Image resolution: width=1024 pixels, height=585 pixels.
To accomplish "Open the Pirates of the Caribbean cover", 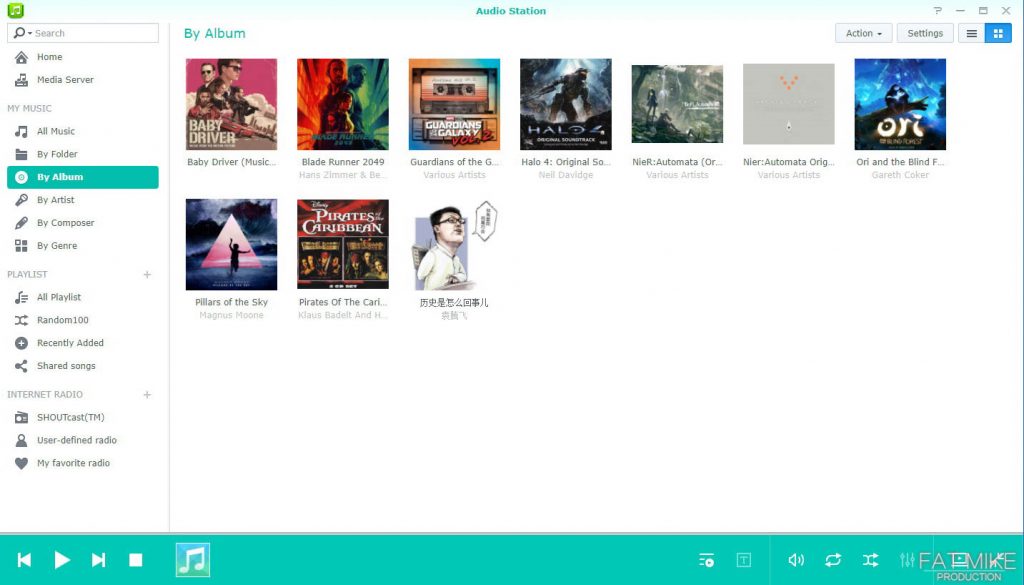I will pyautogui.click(x=343, y=244).
